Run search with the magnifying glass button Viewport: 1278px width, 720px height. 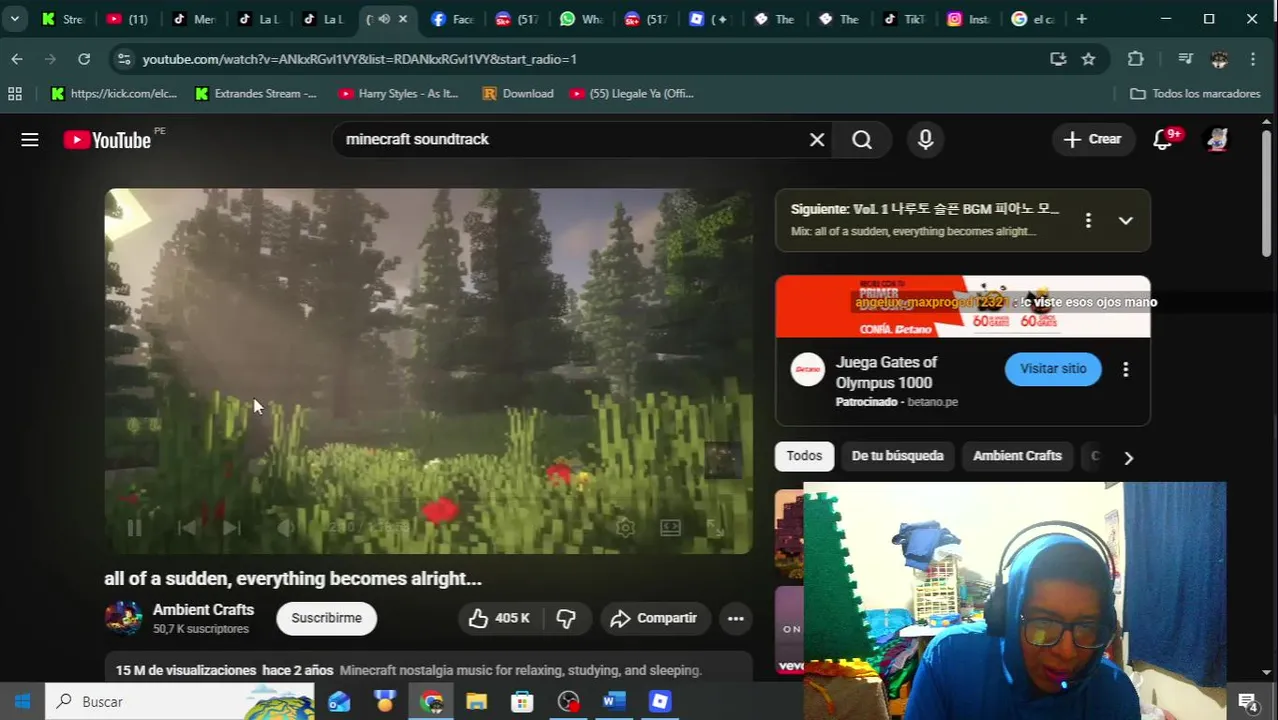[862, 140]
